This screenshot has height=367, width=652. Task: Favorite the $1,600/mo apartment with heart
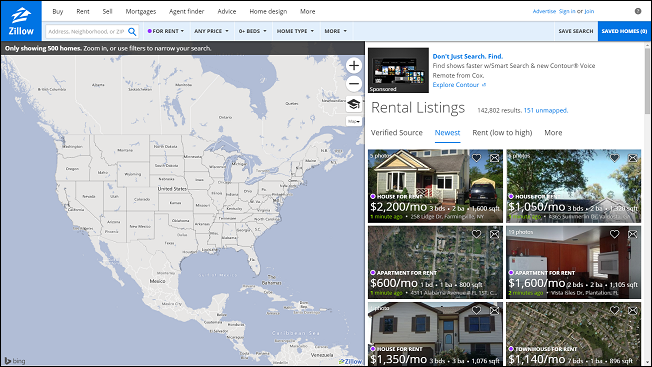[x=615, y=234]
